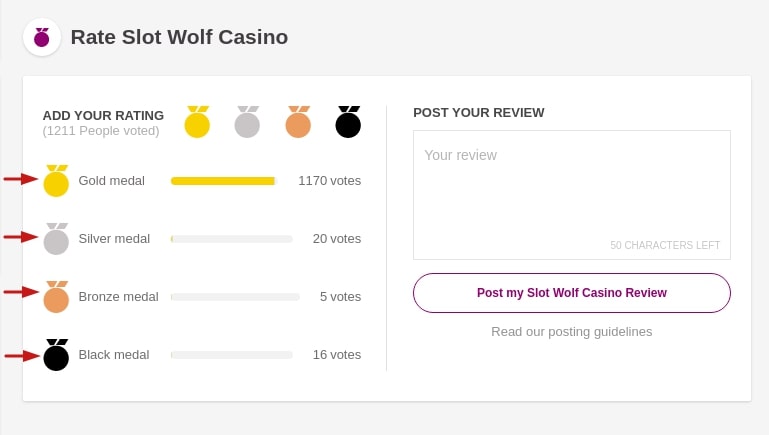769x435 pixels.
Task: Click the Gold medal vote progress bar
Action: click(x=223, y=181)
